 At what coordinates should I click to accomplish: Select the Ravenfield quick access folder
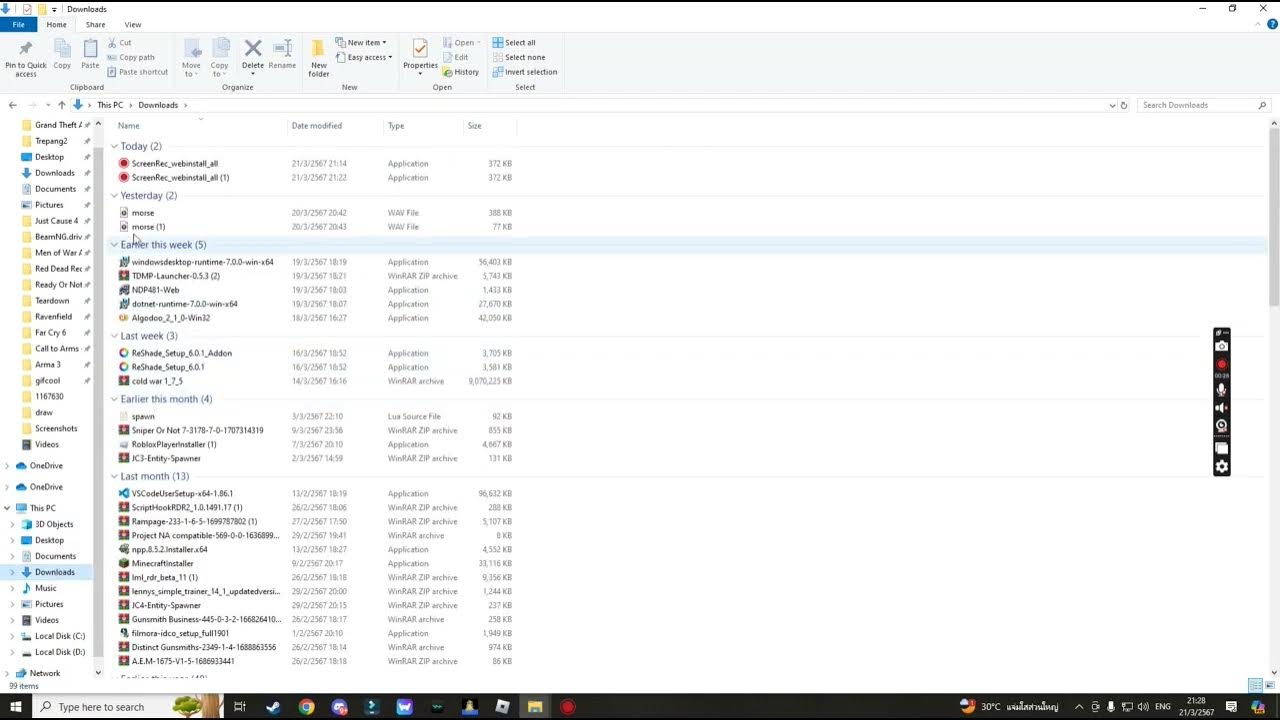coord(53,317)
